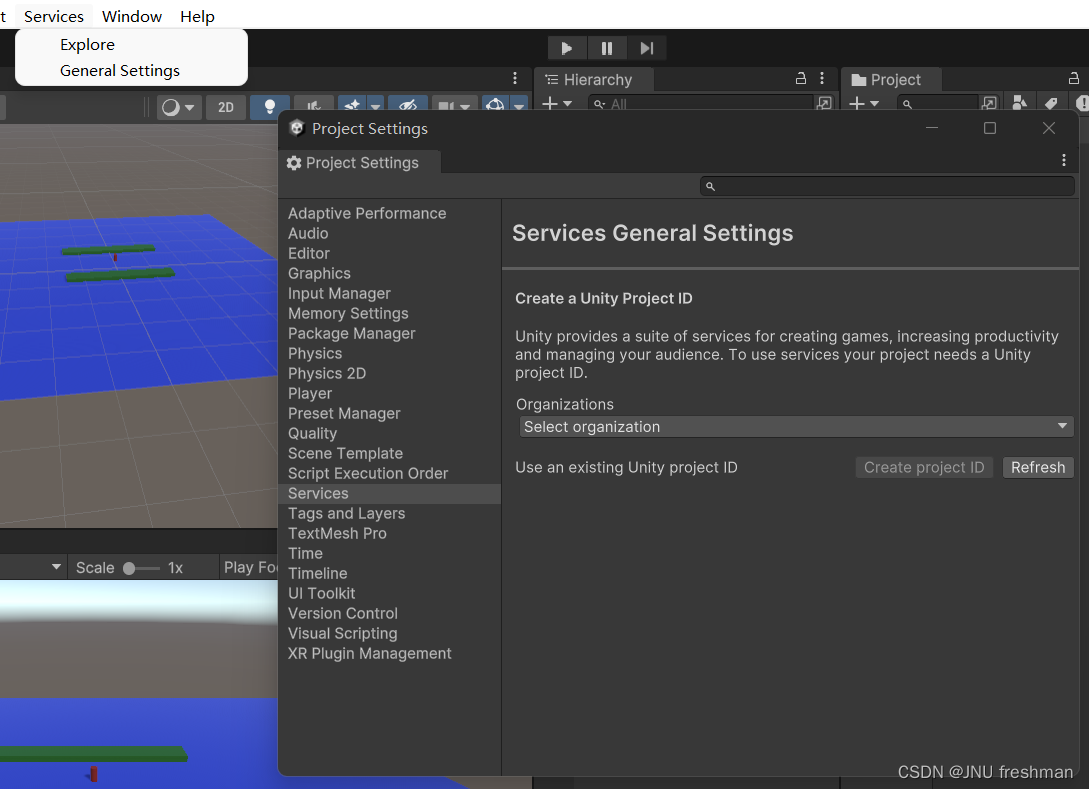Toggle the Gizmos button
1089x789 pixels.
click(x=495, y=106)
